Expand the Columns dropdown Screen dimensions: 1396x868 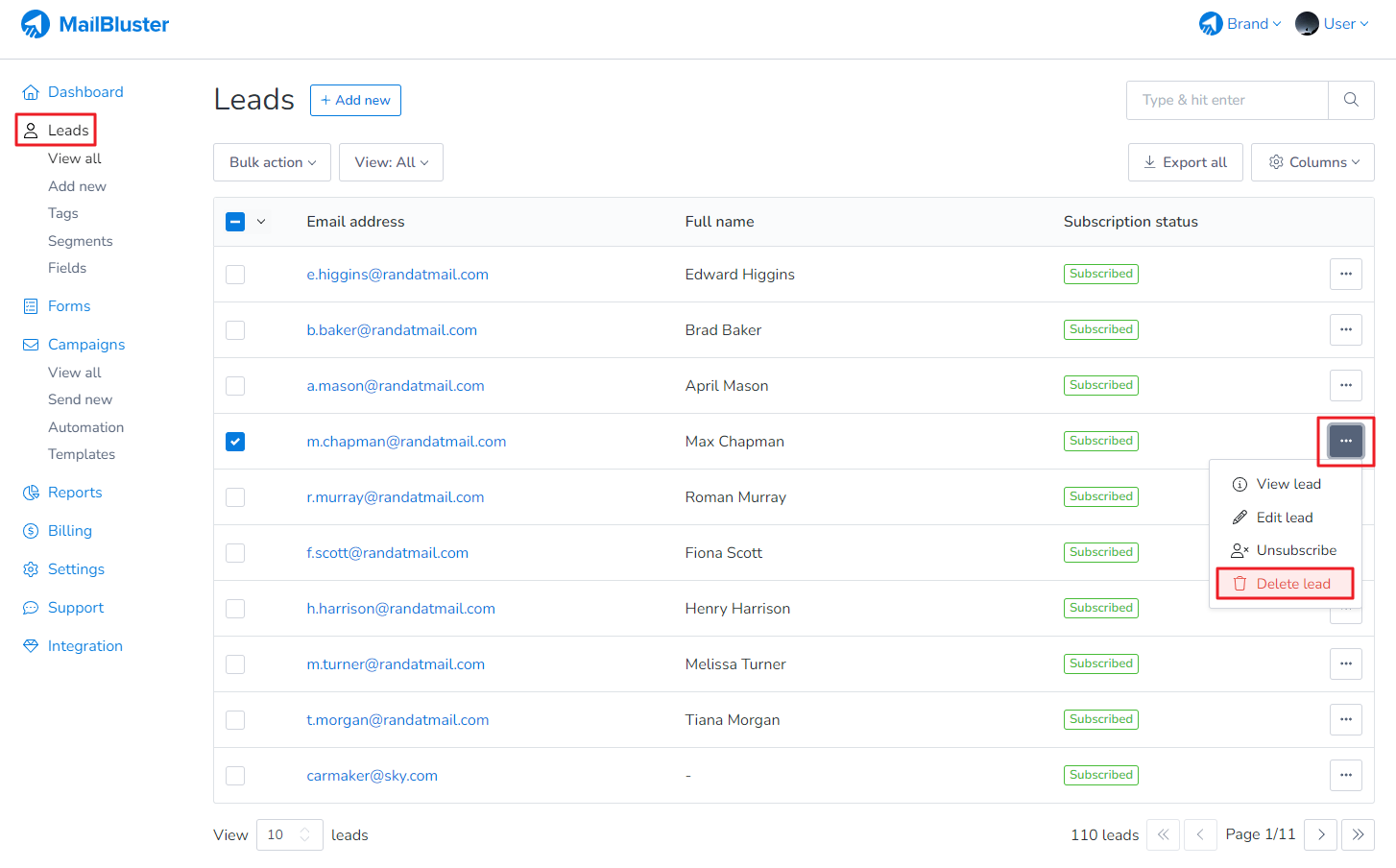1312,162
